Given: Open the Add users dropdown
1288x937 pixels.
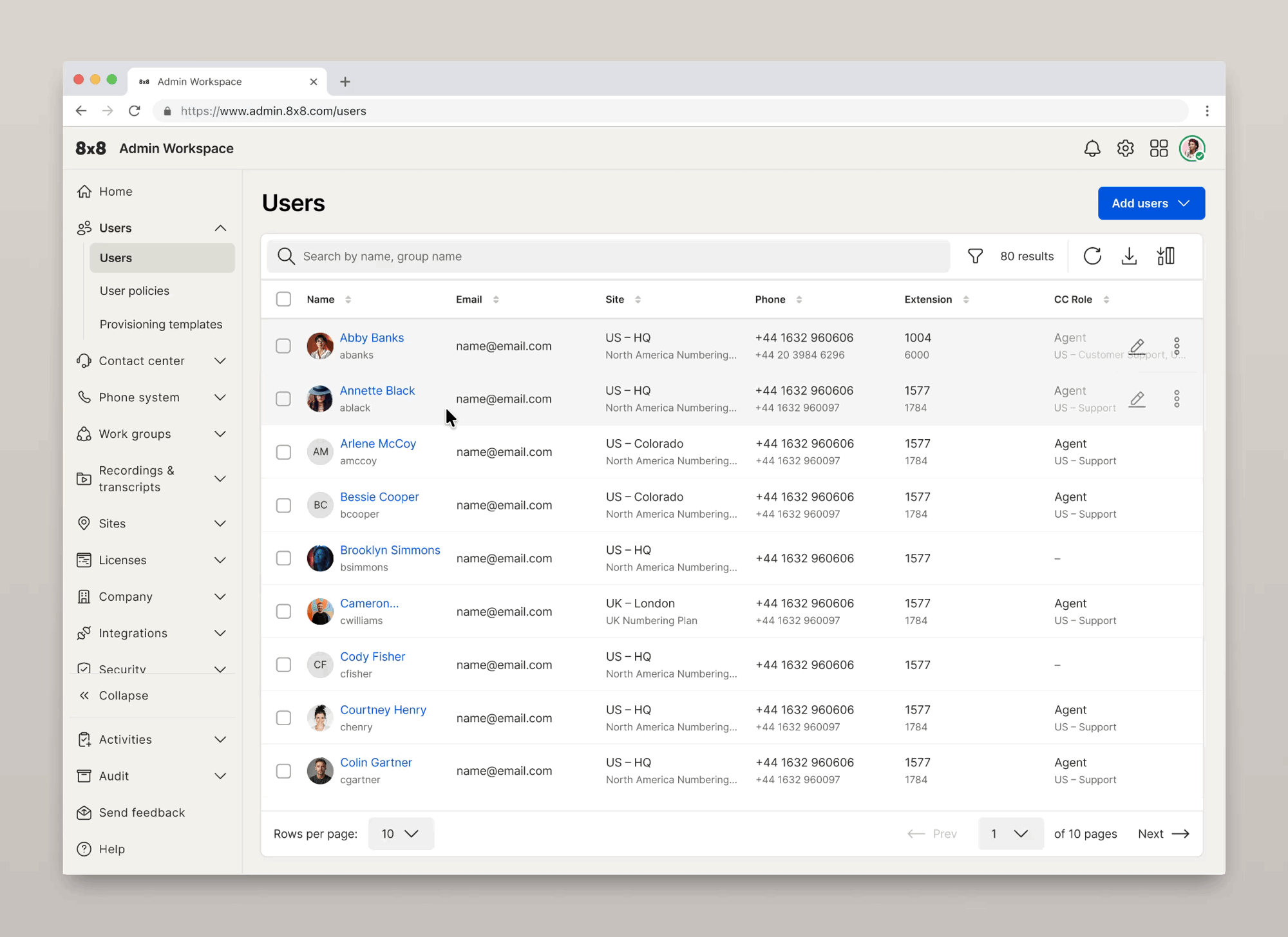Looking at the screenshot, I should click(x=1151, y=203).
